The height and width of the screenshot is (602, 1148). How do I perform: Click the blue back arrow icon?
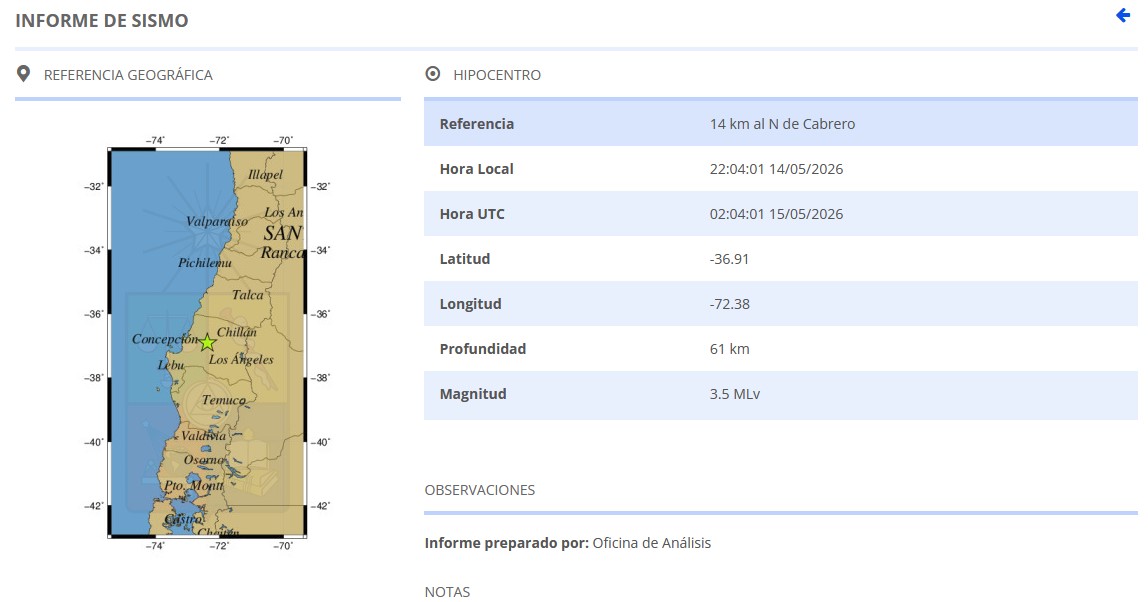1122,15
